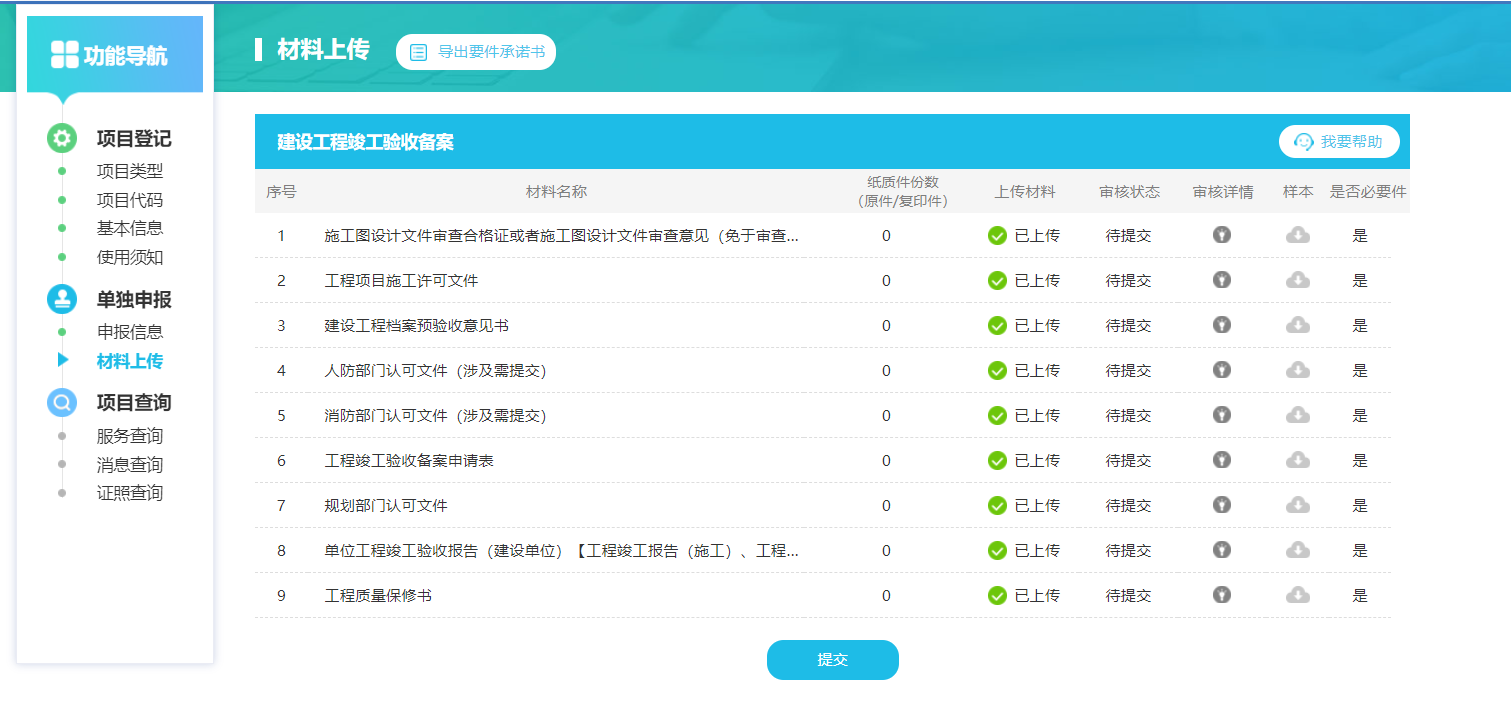The width and height of the screenshot is (1511, 725).
Task: Go to 项目类型 in the sidebar
Action: [129, 171]
